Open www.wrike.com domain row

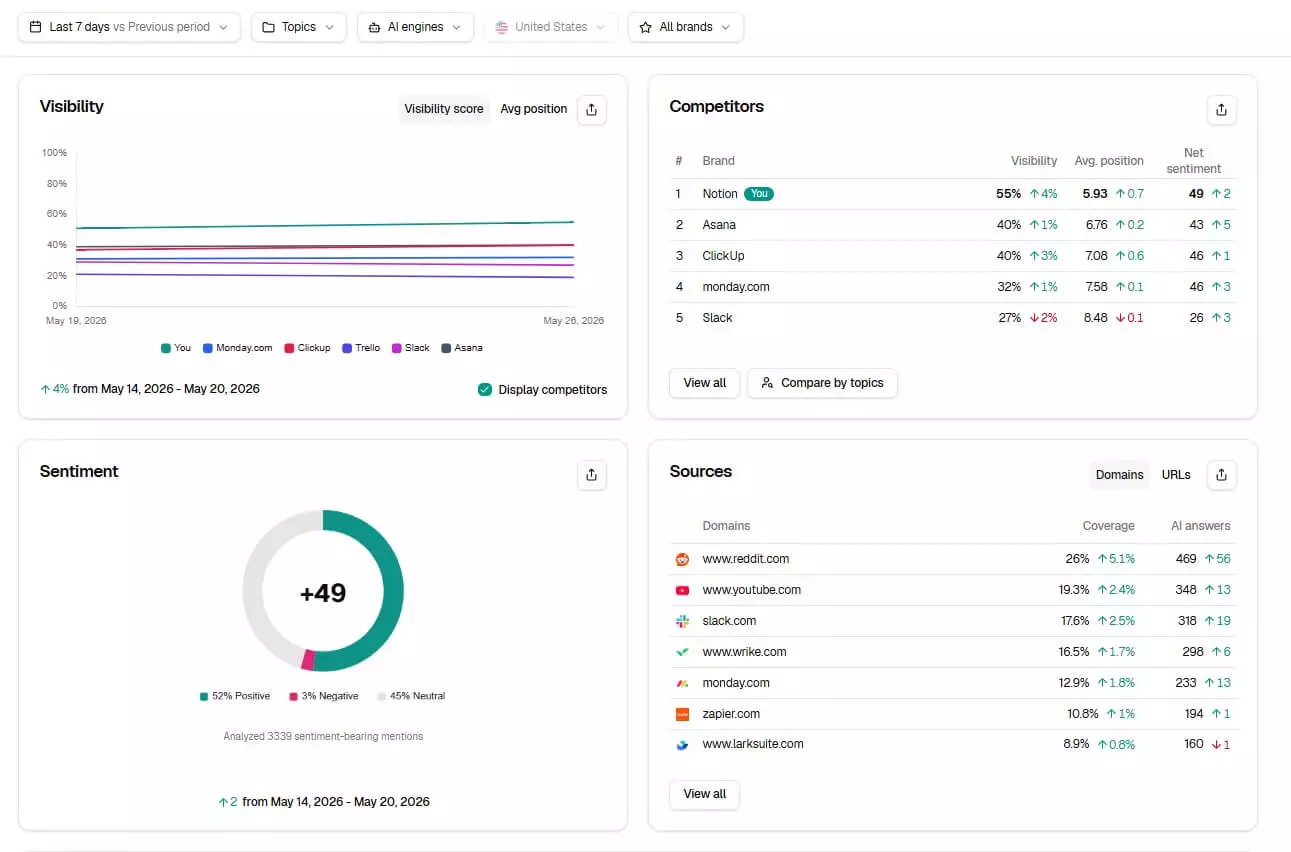(x=953, y=652)
